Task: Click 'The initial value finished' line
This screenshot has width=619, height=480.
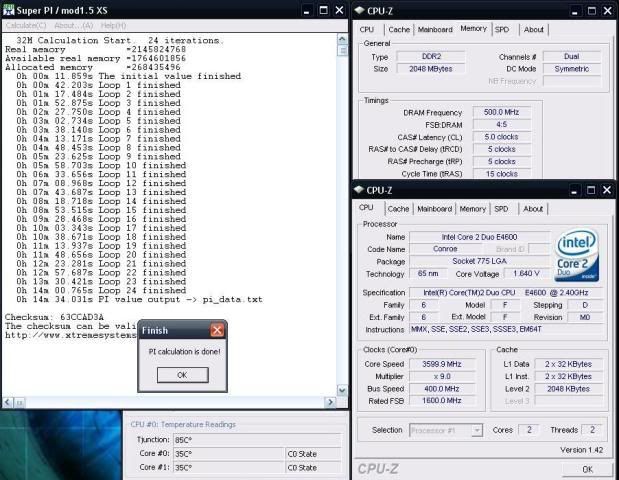Action: 129,76
